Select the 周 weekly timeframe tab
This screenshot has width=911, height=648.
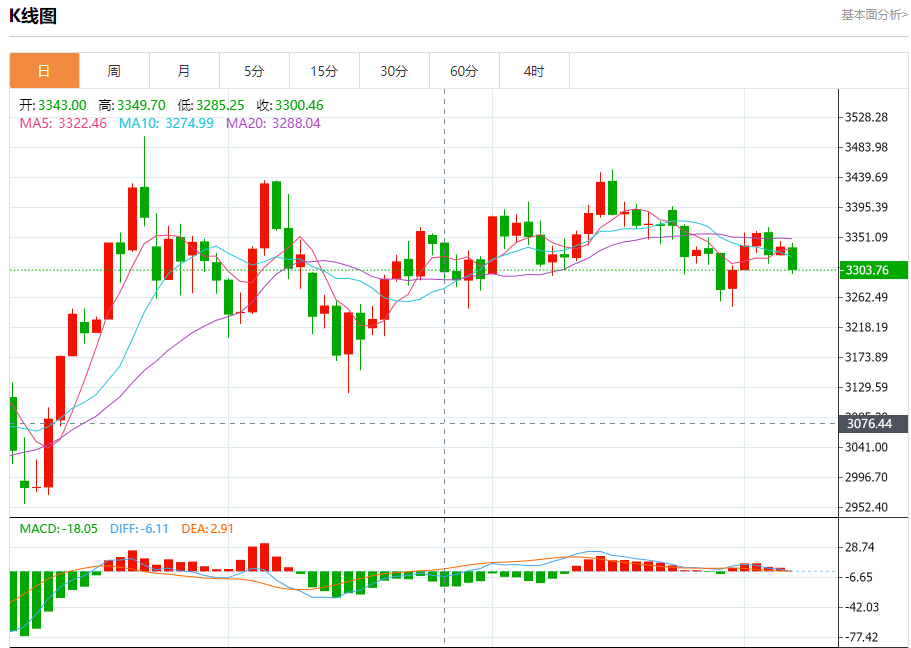coord(114,71)
